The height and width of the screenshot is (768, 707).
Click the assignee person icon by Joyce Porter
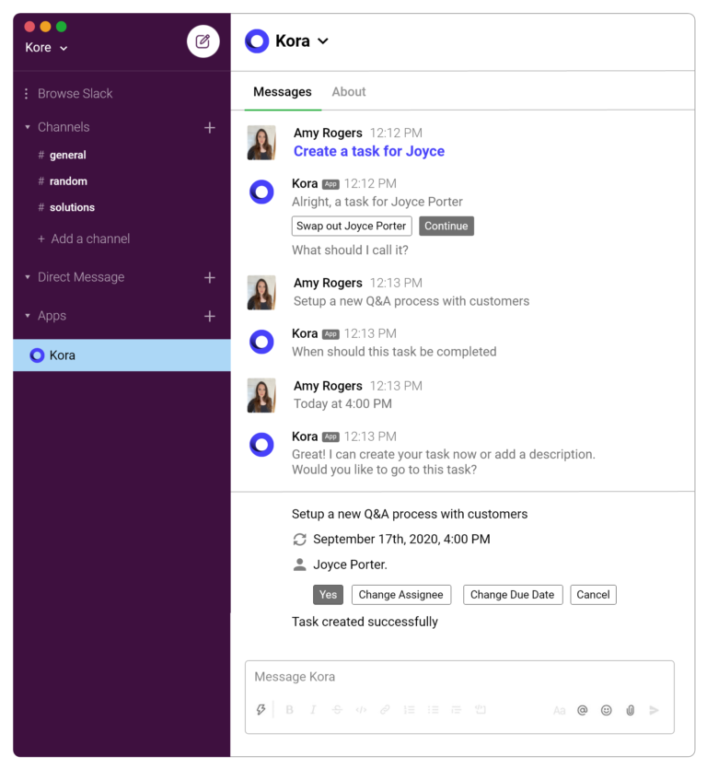299,565
